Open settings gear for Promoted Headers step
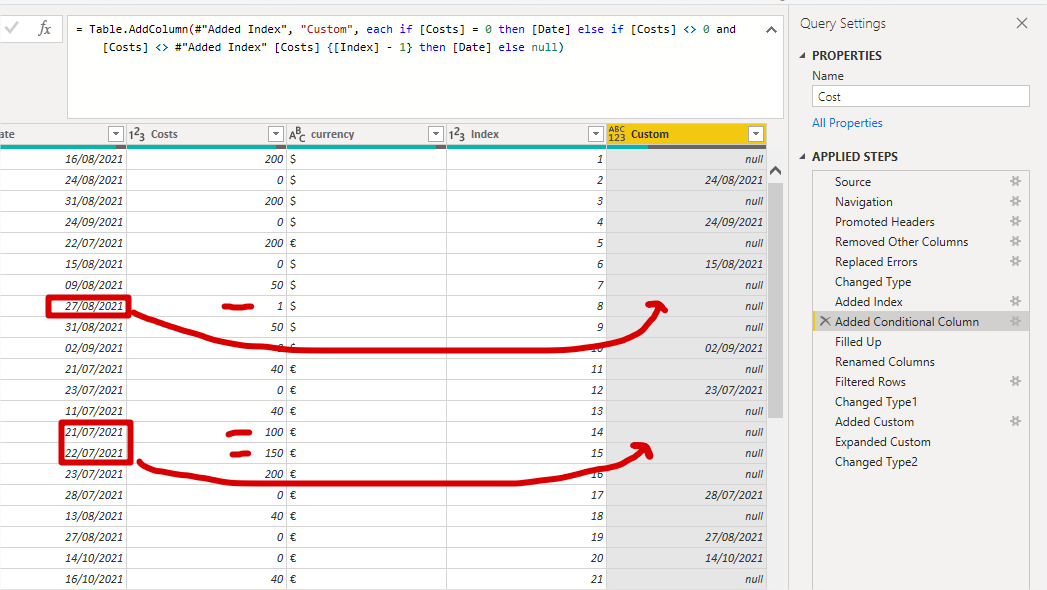The width and height of the screenshot is (1047, 590). coord(1016,221)
